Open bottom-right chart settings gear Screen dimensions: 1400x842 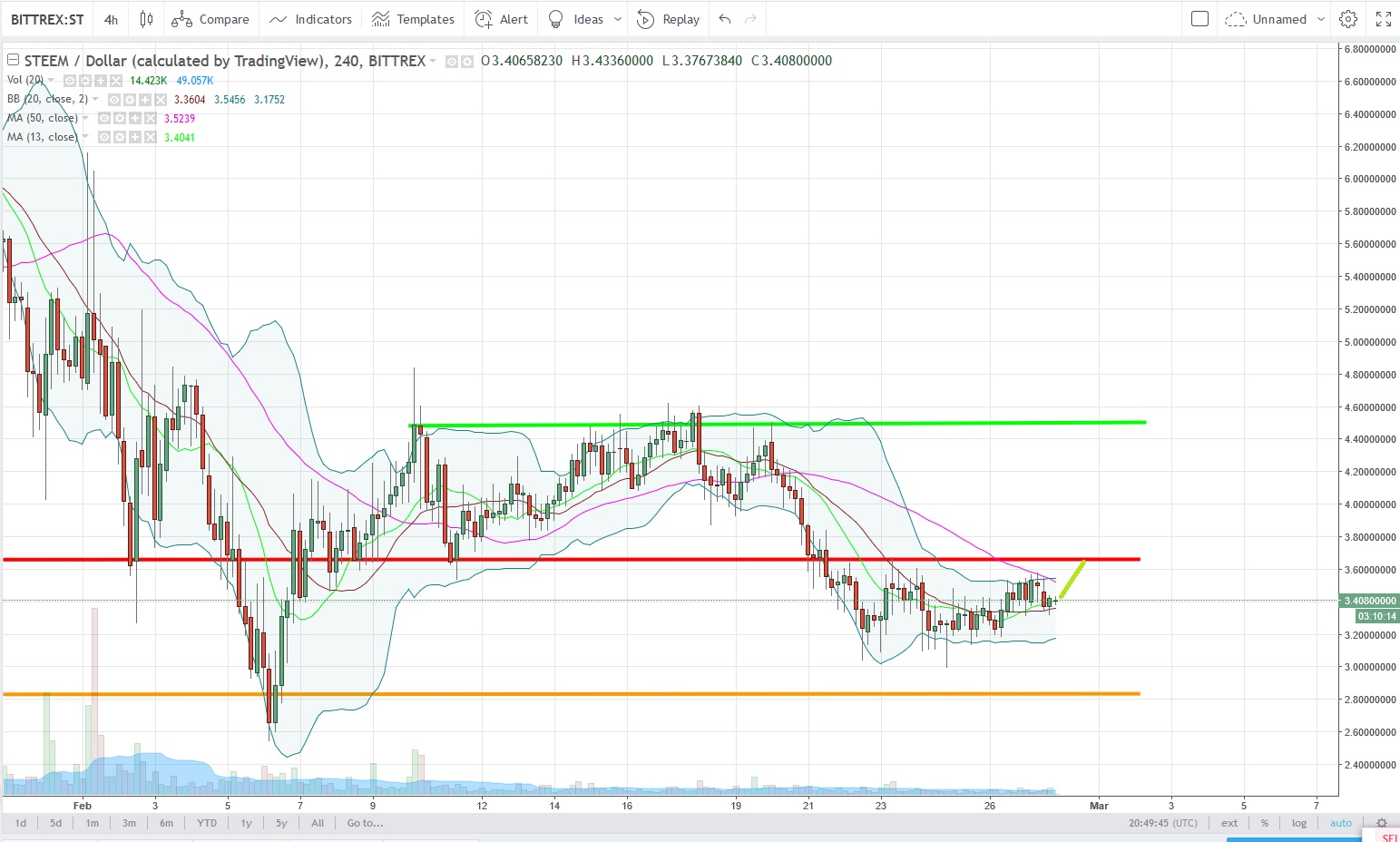click(1381, 823)
